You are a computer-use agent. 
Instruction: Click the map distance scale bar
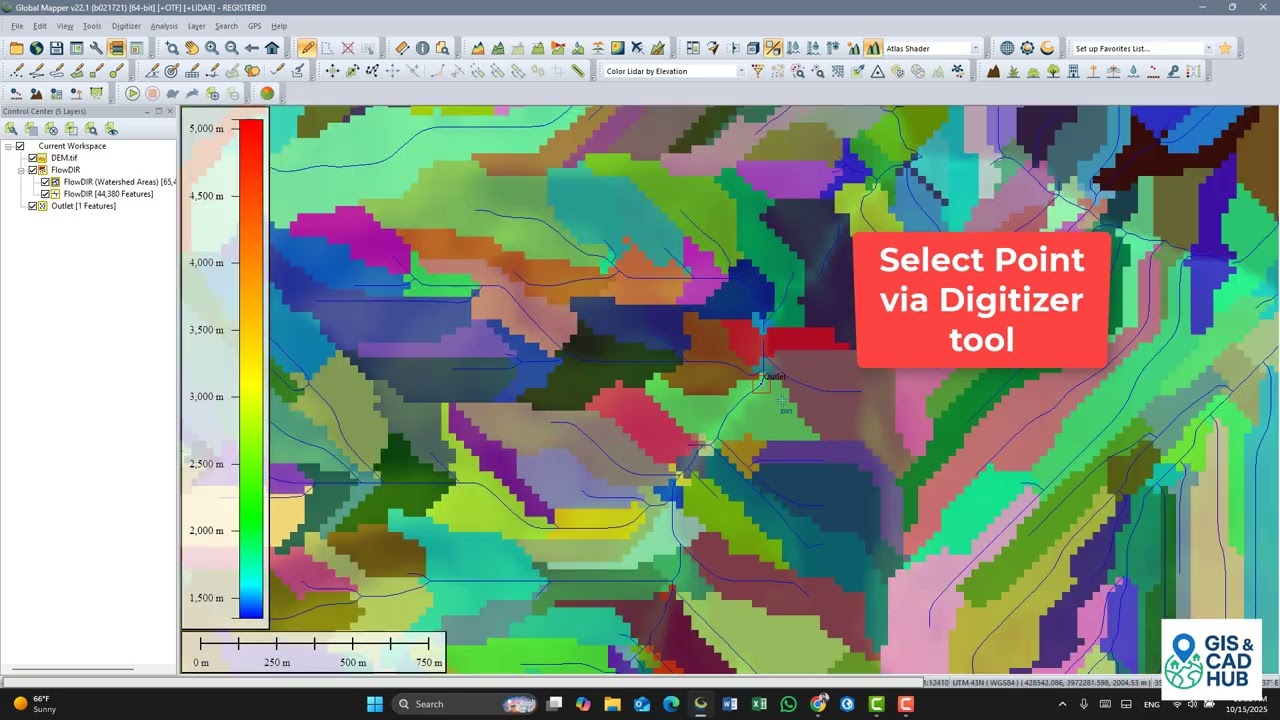[314, 651]
